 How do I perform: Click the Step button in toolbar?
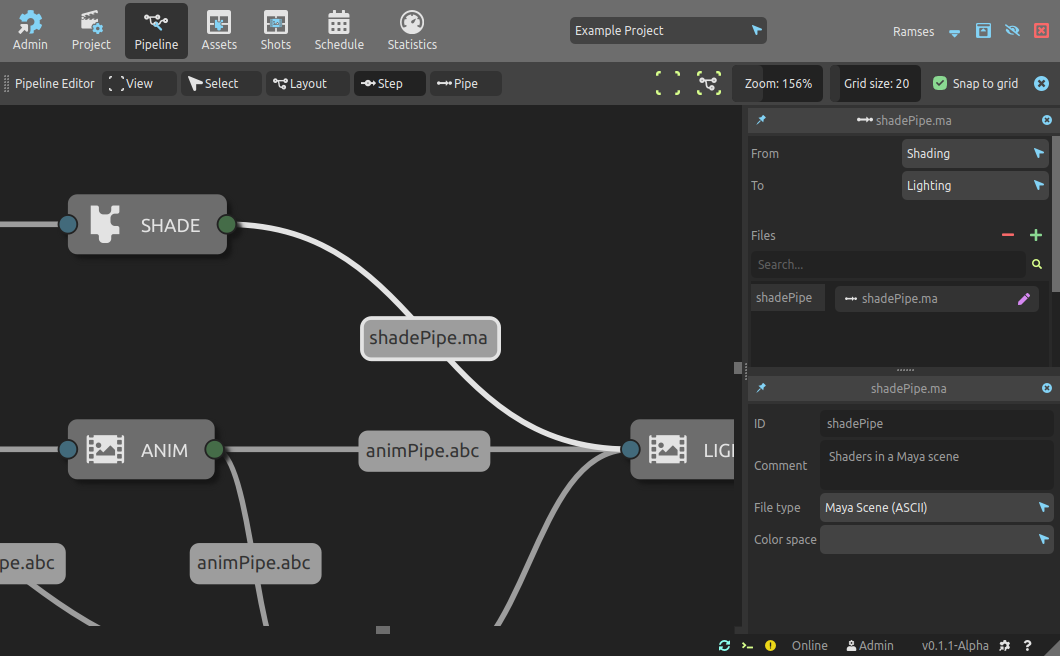tap(389, 83)
